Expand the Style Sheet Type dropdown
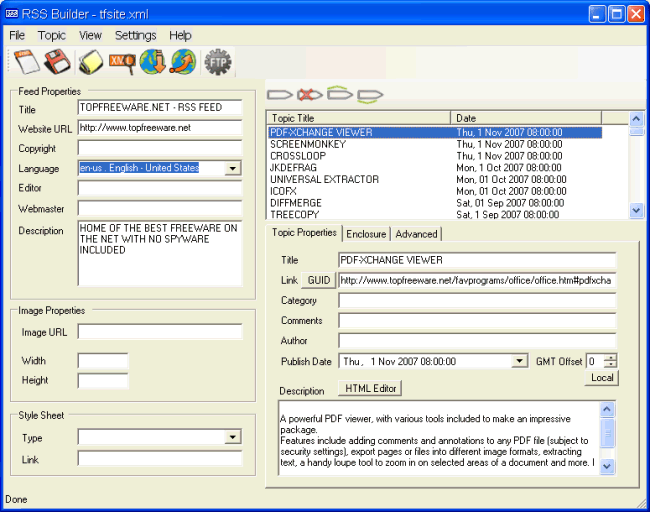This screenshot has height=512, width=650. point(233,437)
